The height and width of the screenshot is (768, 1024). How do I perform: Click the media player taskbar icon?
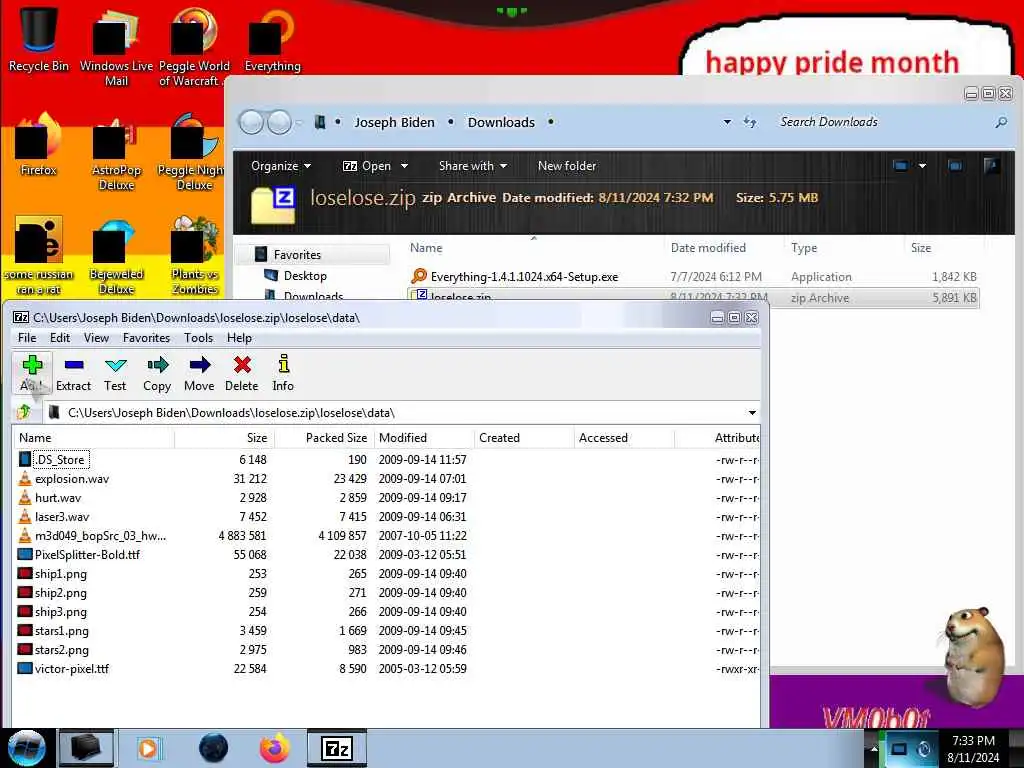click(148, 748)
